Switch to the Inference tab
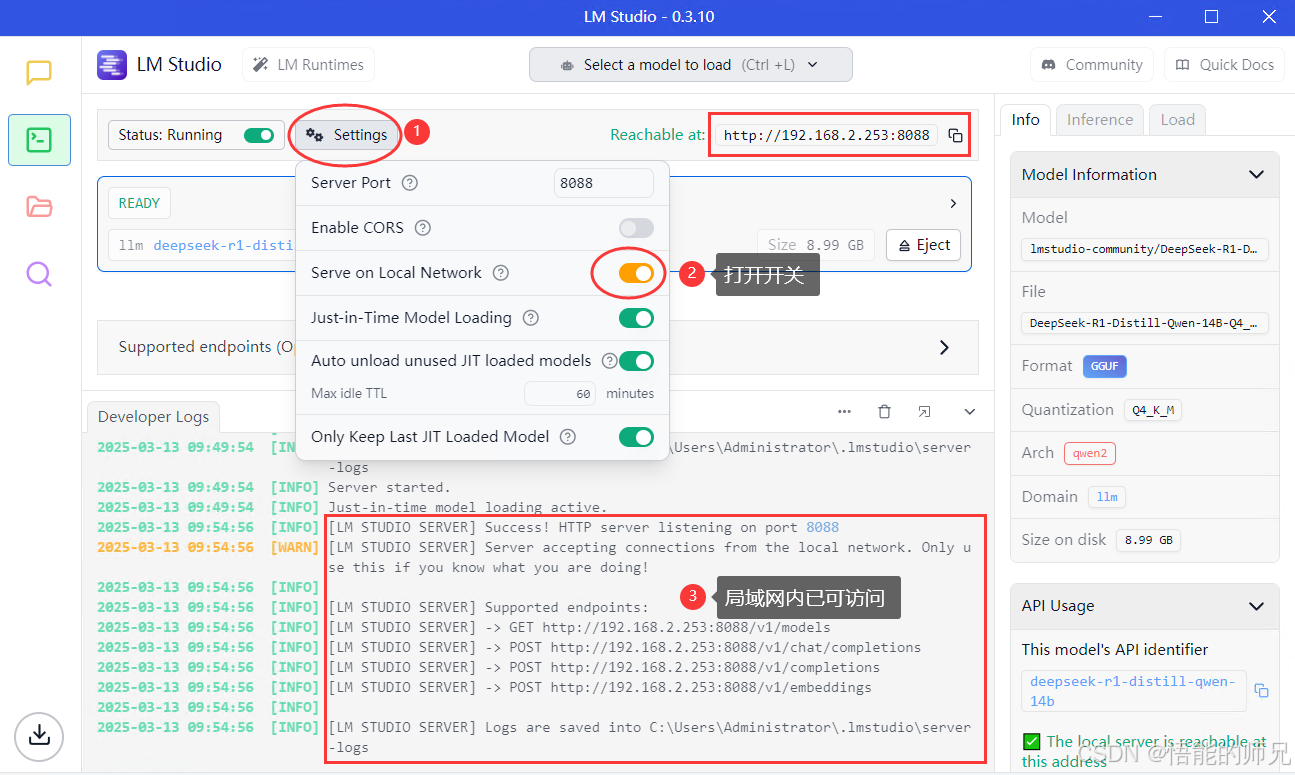 (x=1099, y=120)
